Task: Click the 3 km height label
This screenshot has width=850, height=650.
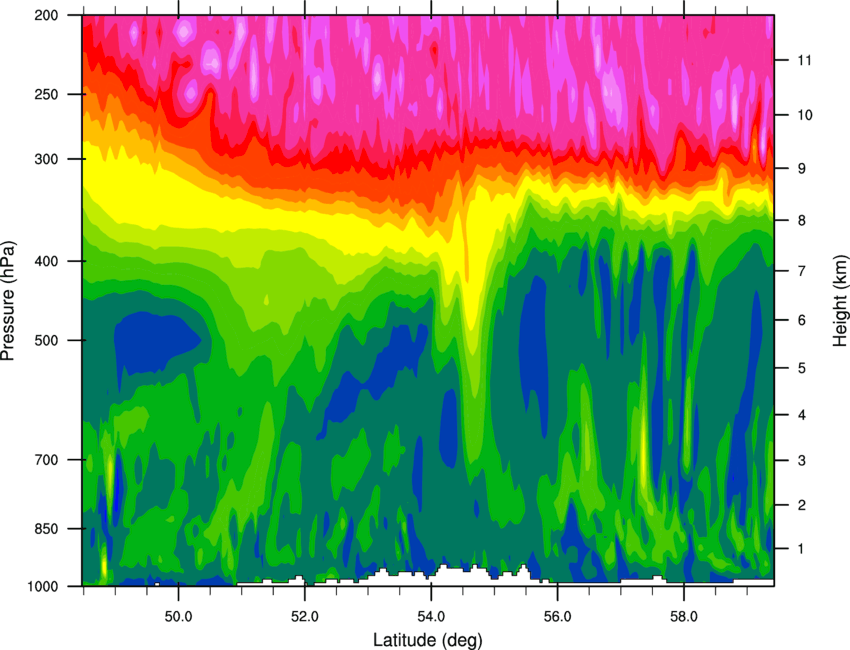Action: click(802, 461)
